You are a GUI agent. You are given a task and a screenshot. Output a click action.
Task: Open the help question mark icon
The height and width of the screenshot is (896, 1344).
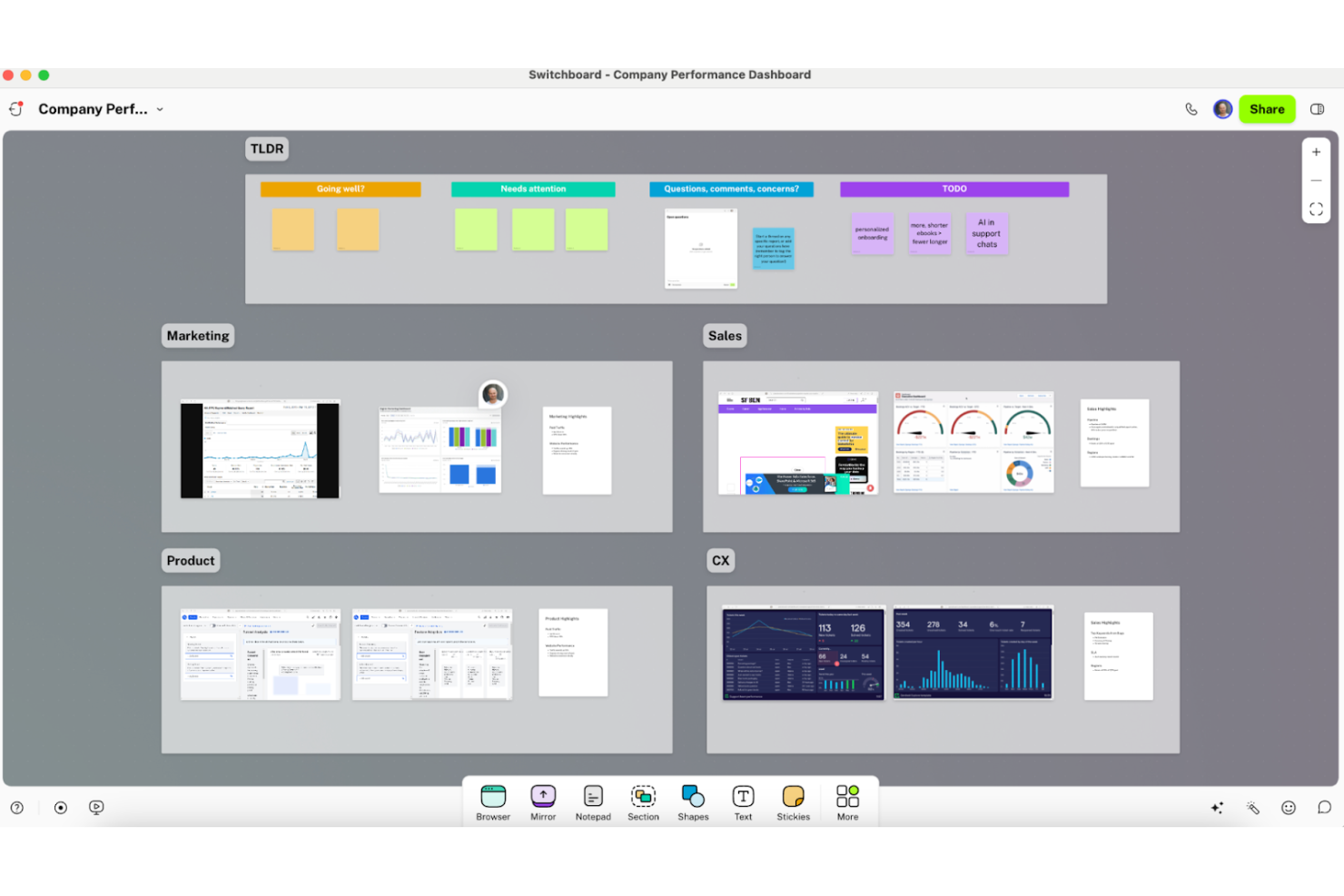coord(17,807)
